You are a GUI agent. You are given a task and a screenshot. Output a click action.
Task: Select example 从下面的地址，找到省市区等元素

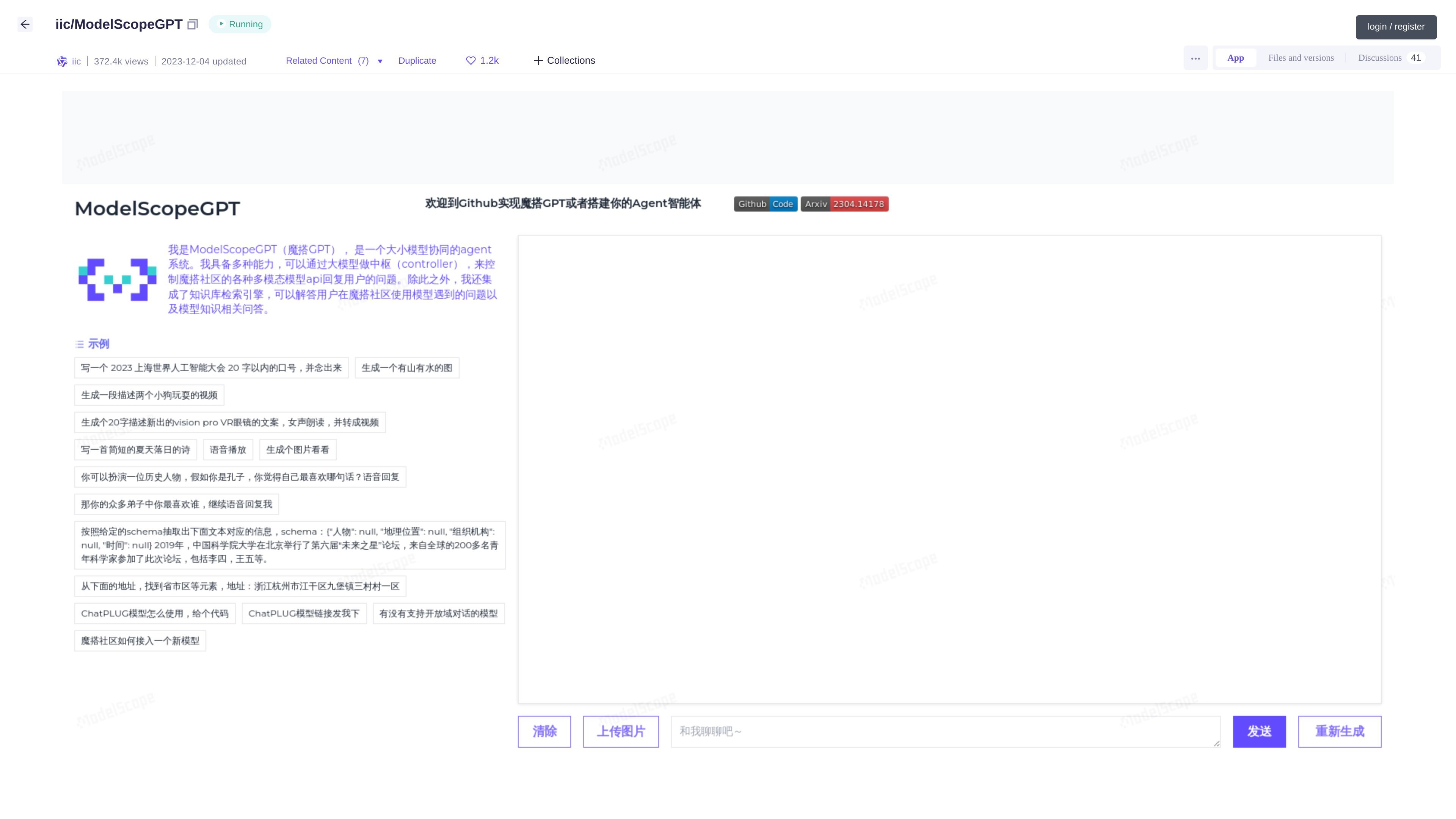tap(240, 586)
